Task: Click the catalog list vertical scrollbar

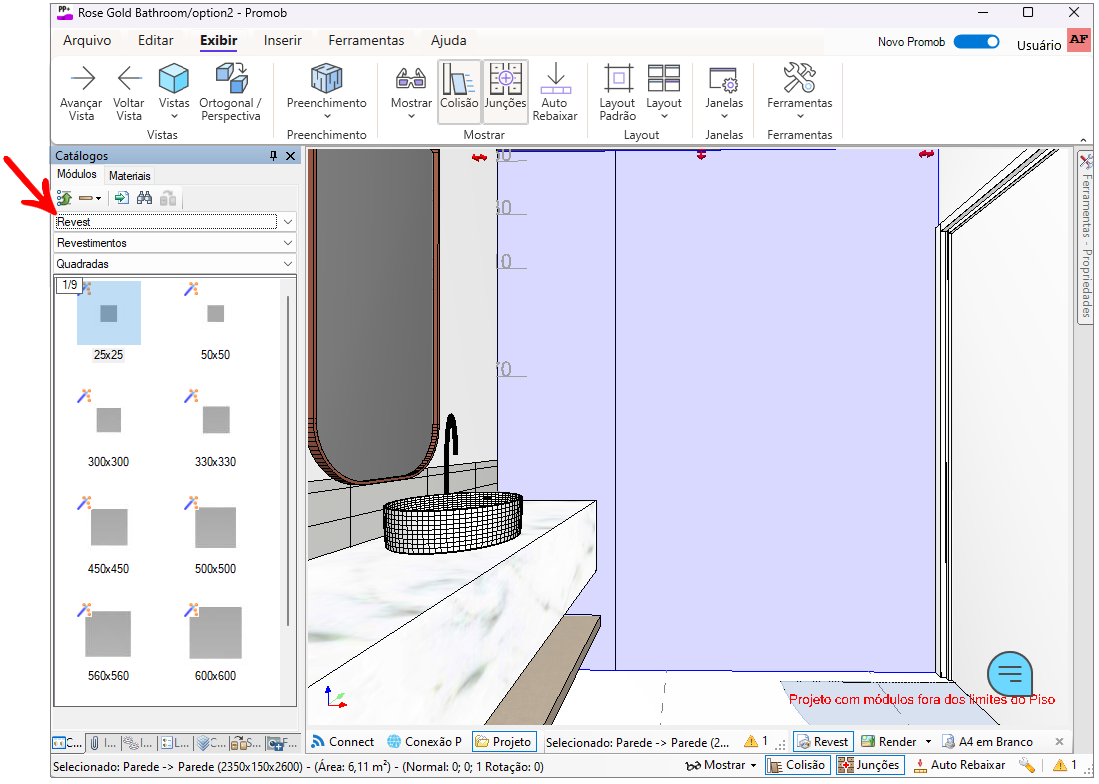Action: pos(288,461)
